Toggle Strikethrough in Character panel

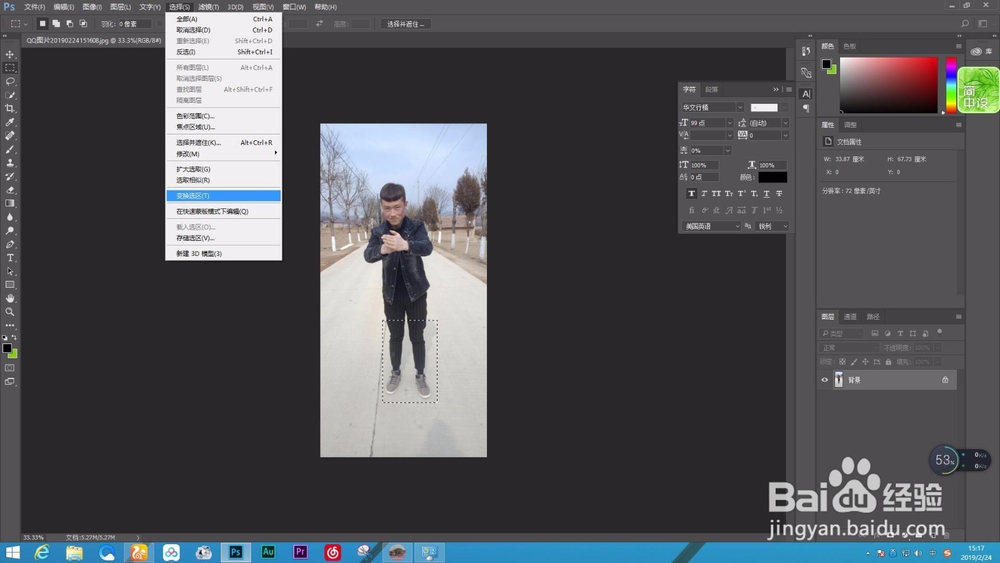[779, 193]
